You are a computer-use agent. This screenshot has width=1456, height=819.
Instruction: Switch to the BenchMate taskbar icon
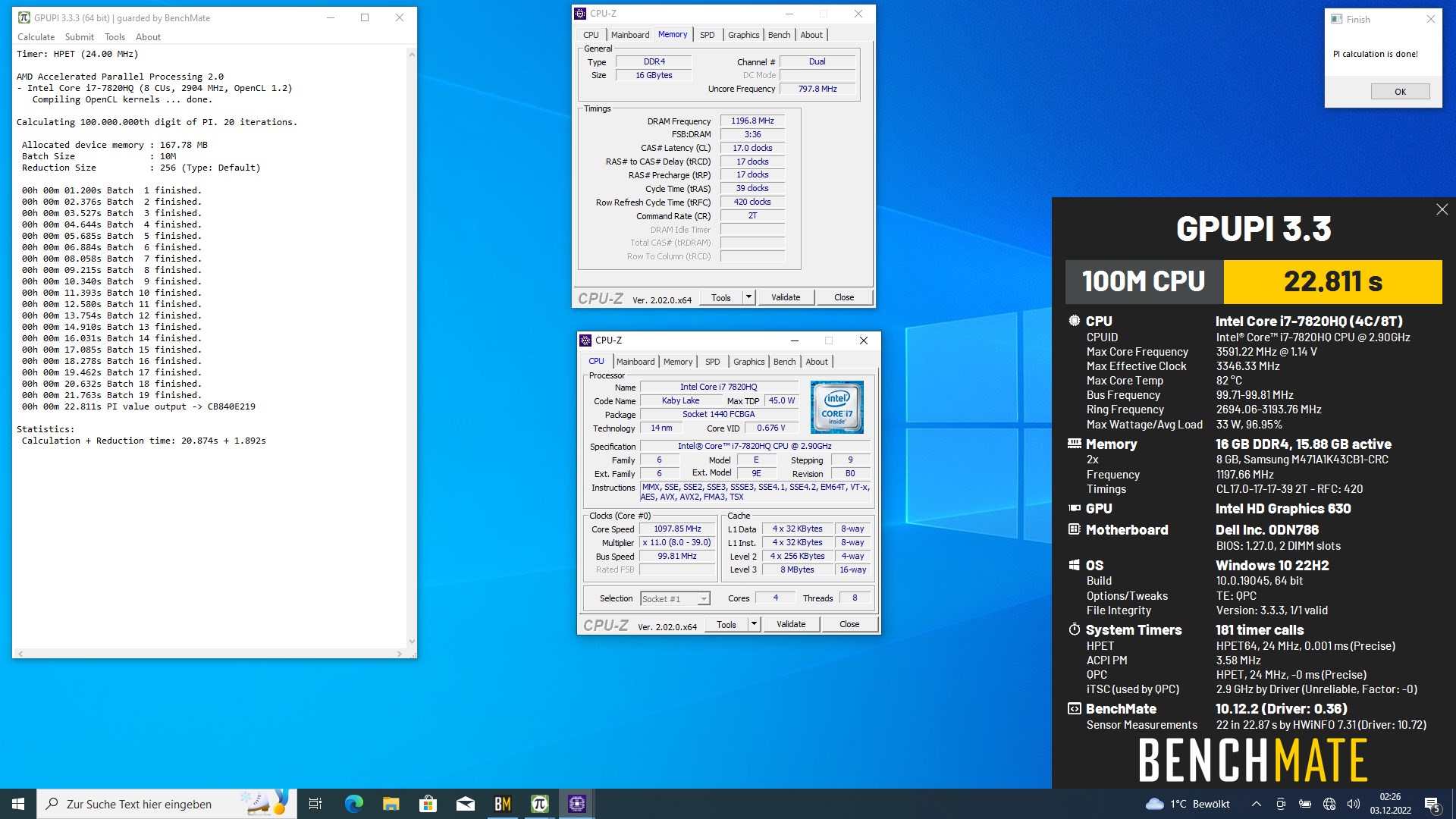click(x=502, y=804)
